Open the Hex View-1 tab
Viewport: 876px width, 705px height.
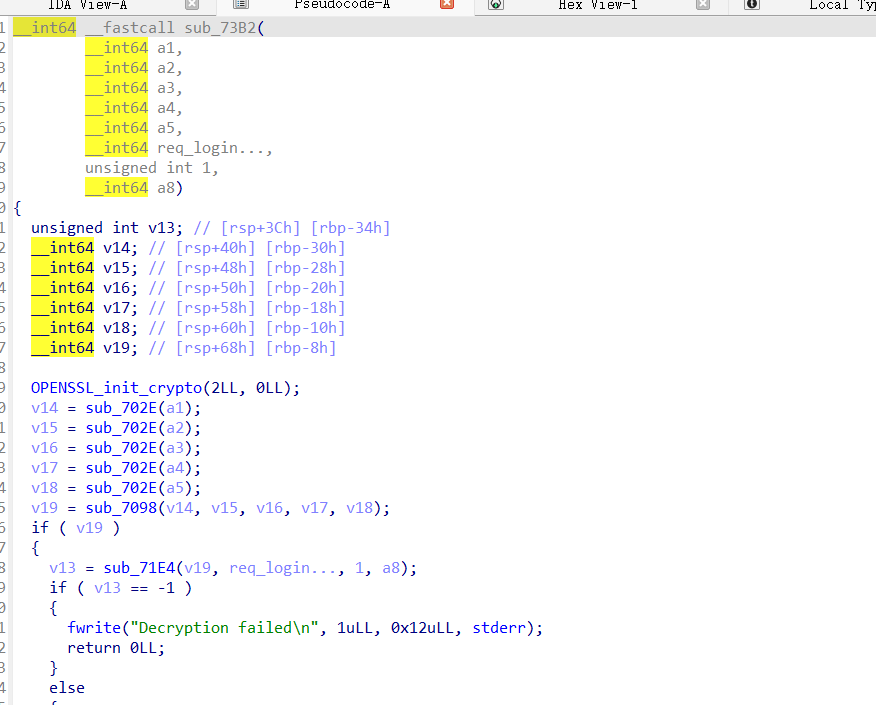pyautogui.click(x=598, y=4)
